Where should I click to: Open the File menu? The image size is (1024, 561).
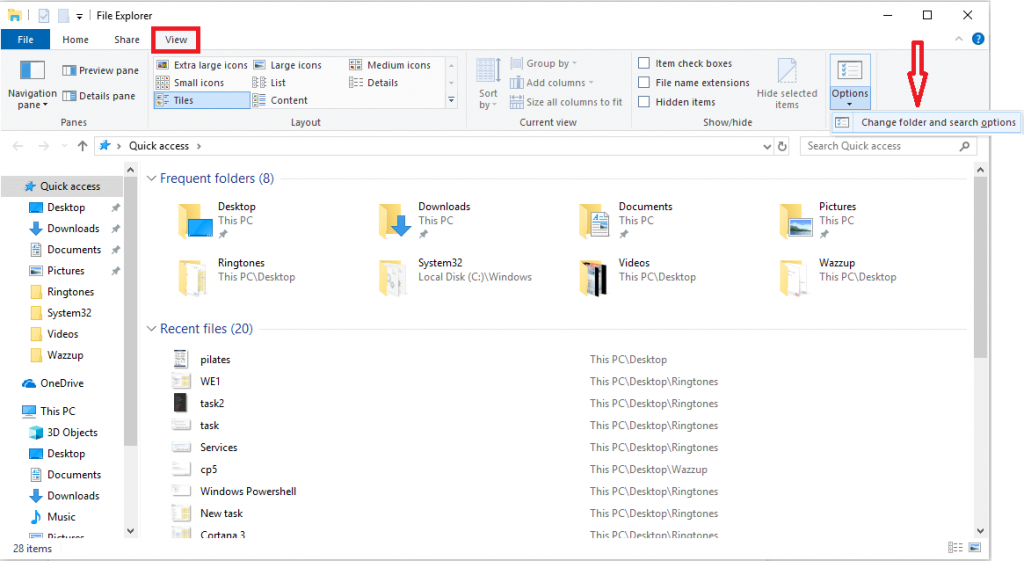(x=25, y=39)
